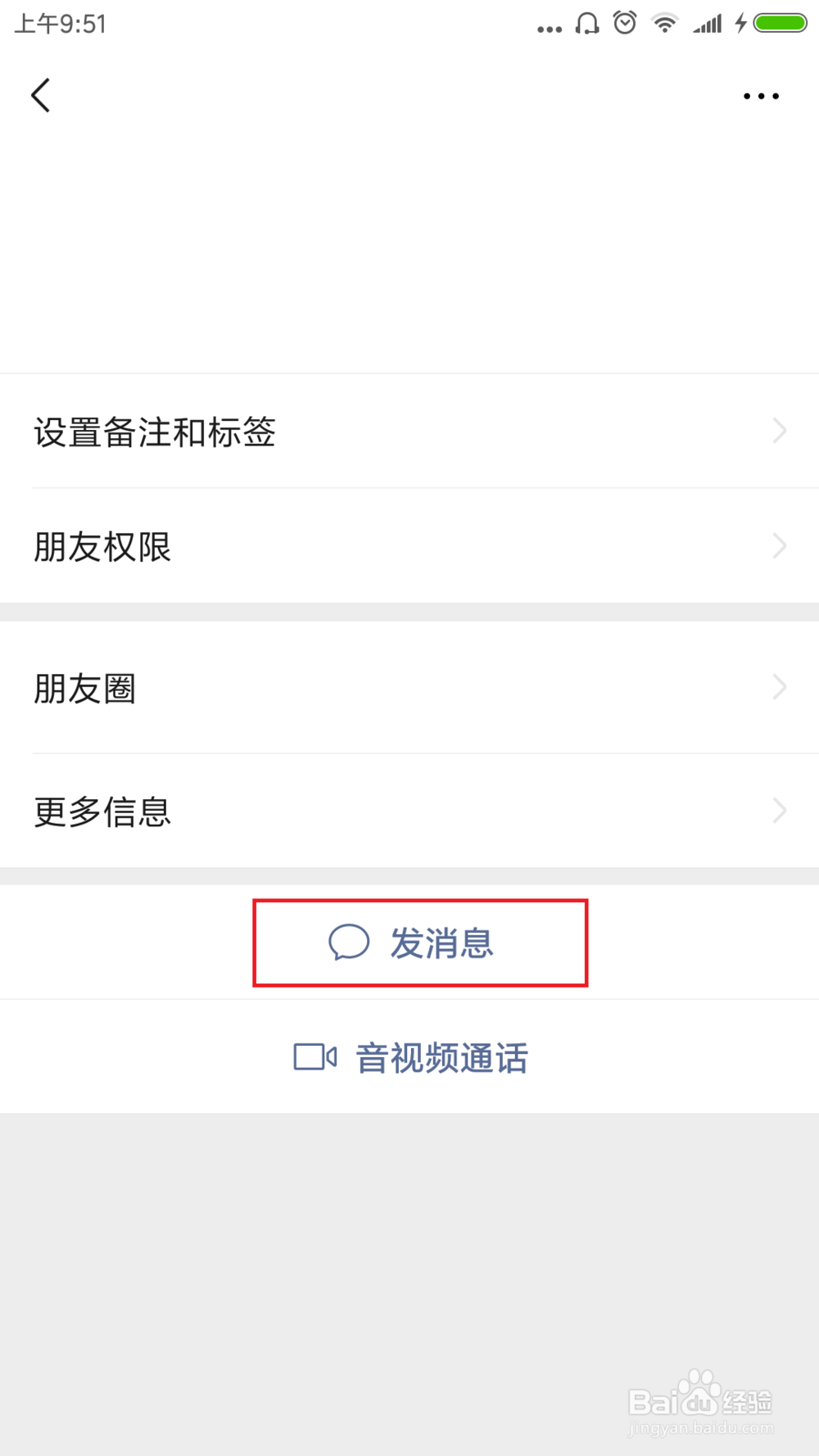The image size is (819, 1456).
Task: Tap the alarm clock status icon
Action: pyautogui.click(x=625, y=23)
